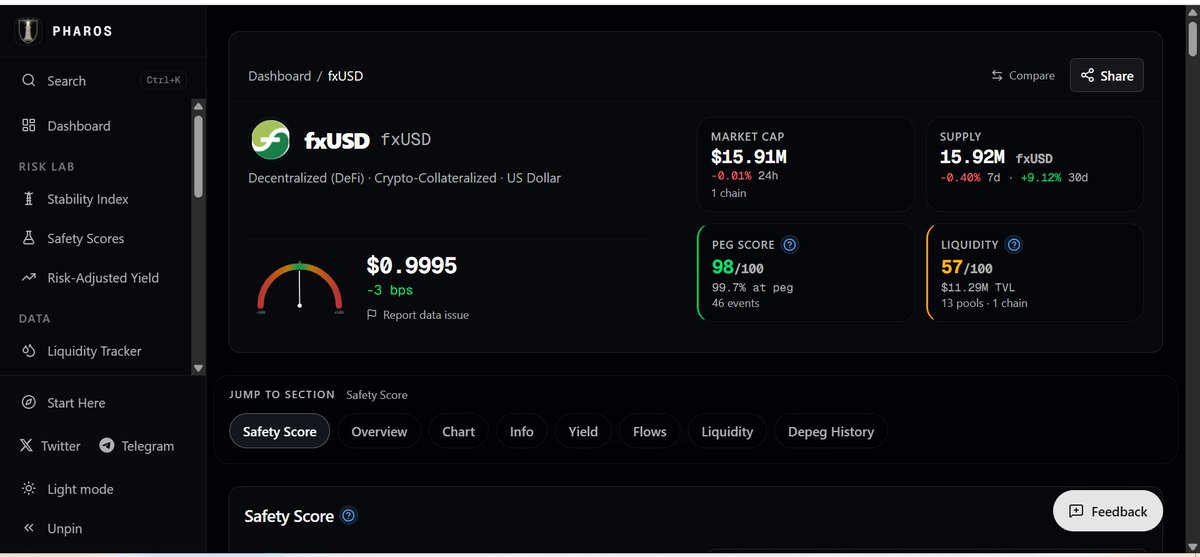Image resolution: width=1200 pixels, height=557 pixels.
Task: Open Search via the magnifier icon
Action: pos(29,81)
